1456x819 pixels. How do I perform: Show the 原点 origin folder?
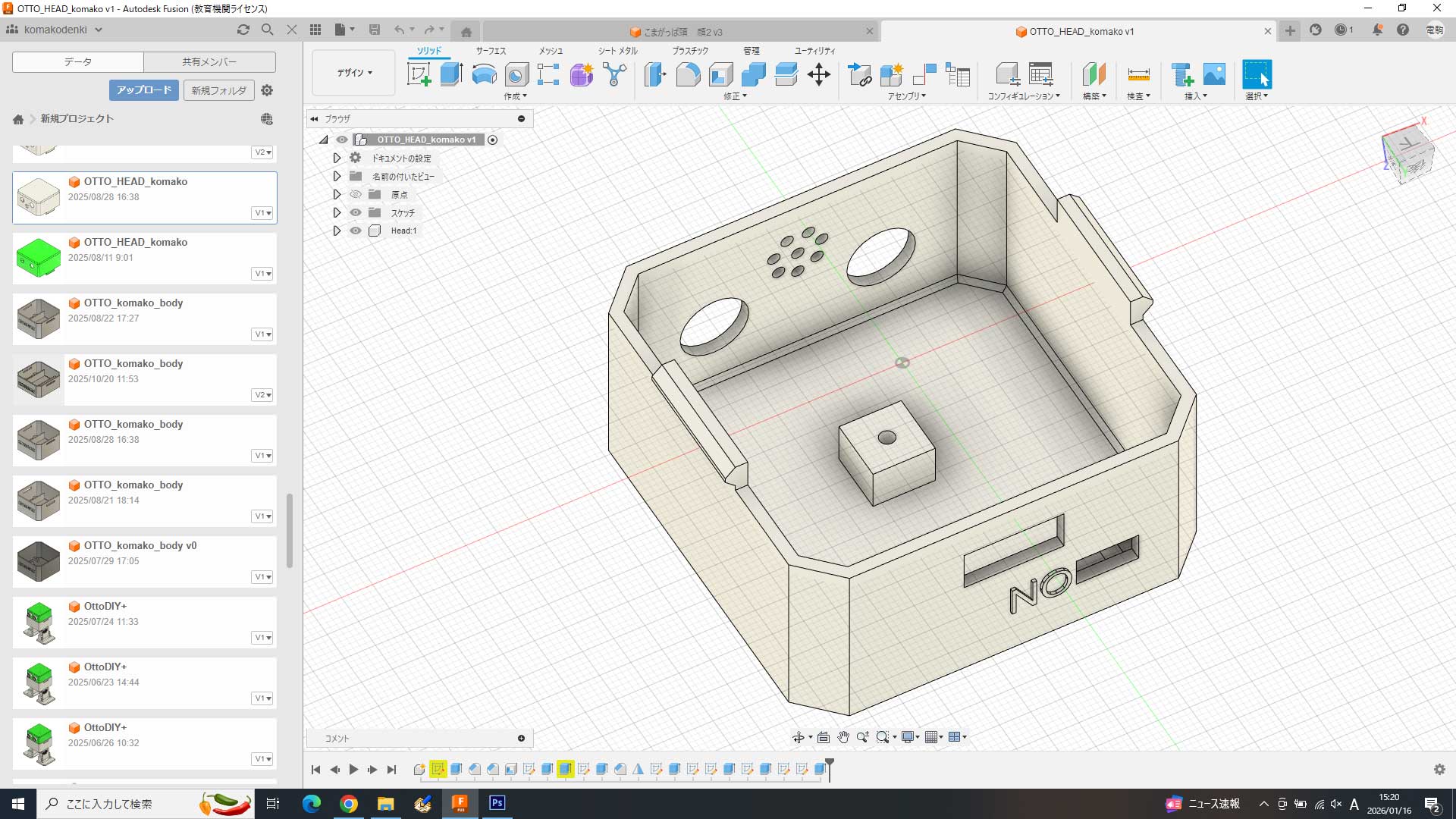click(x=356, y=194)
